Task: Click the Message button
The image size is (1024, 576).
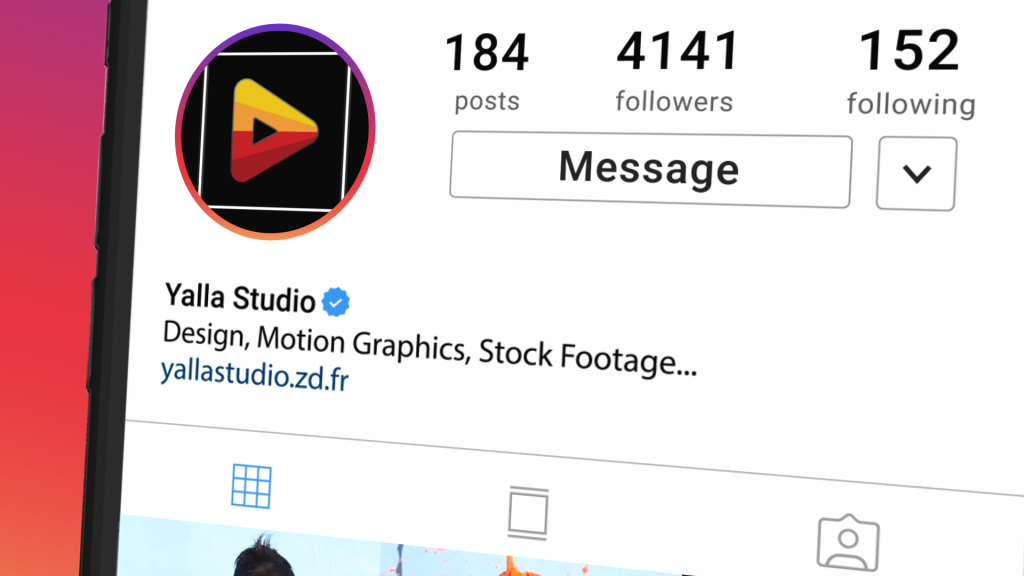Action: pos(650,170)
